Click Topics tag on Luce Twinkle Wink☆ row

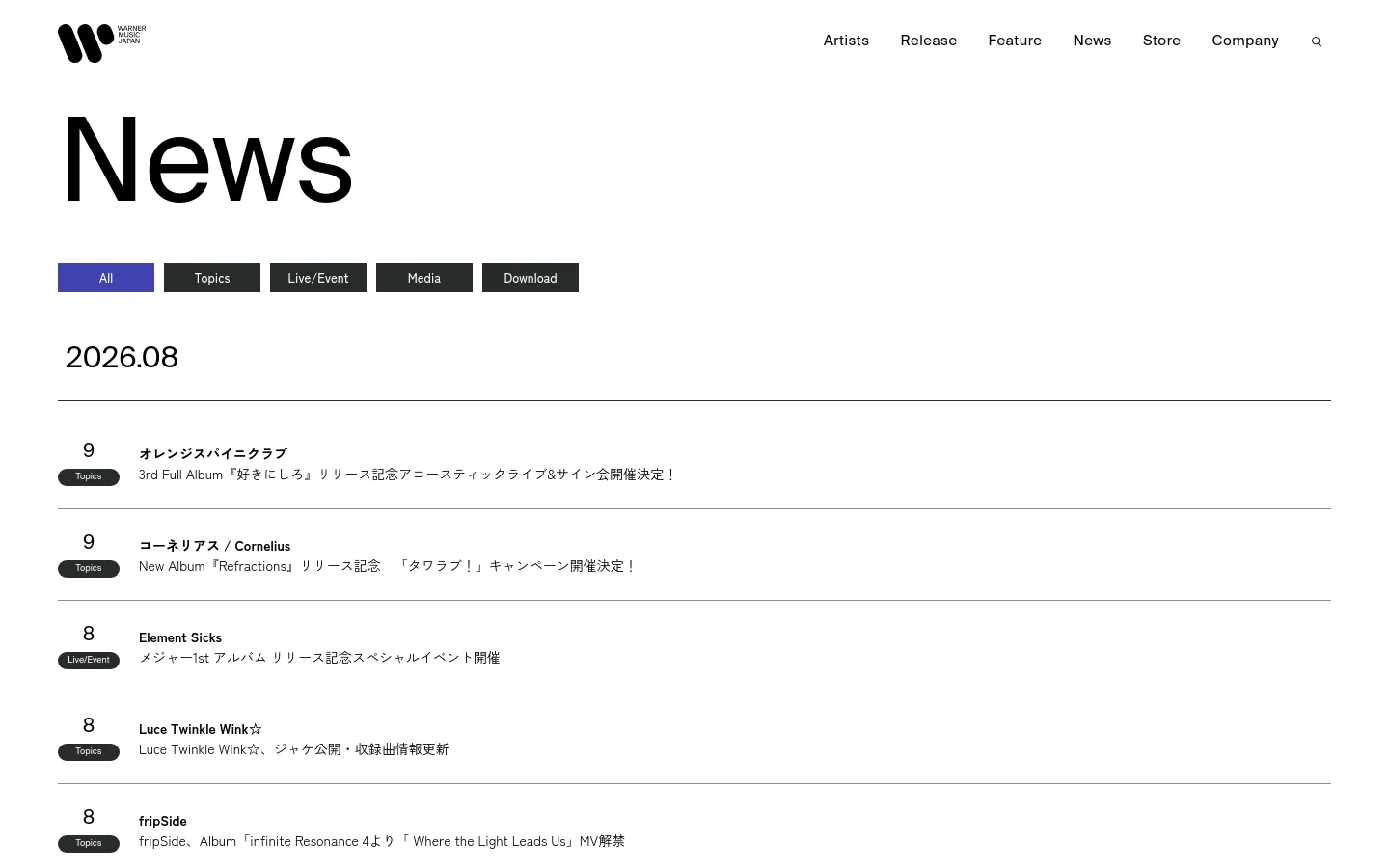tap(89, 751)
